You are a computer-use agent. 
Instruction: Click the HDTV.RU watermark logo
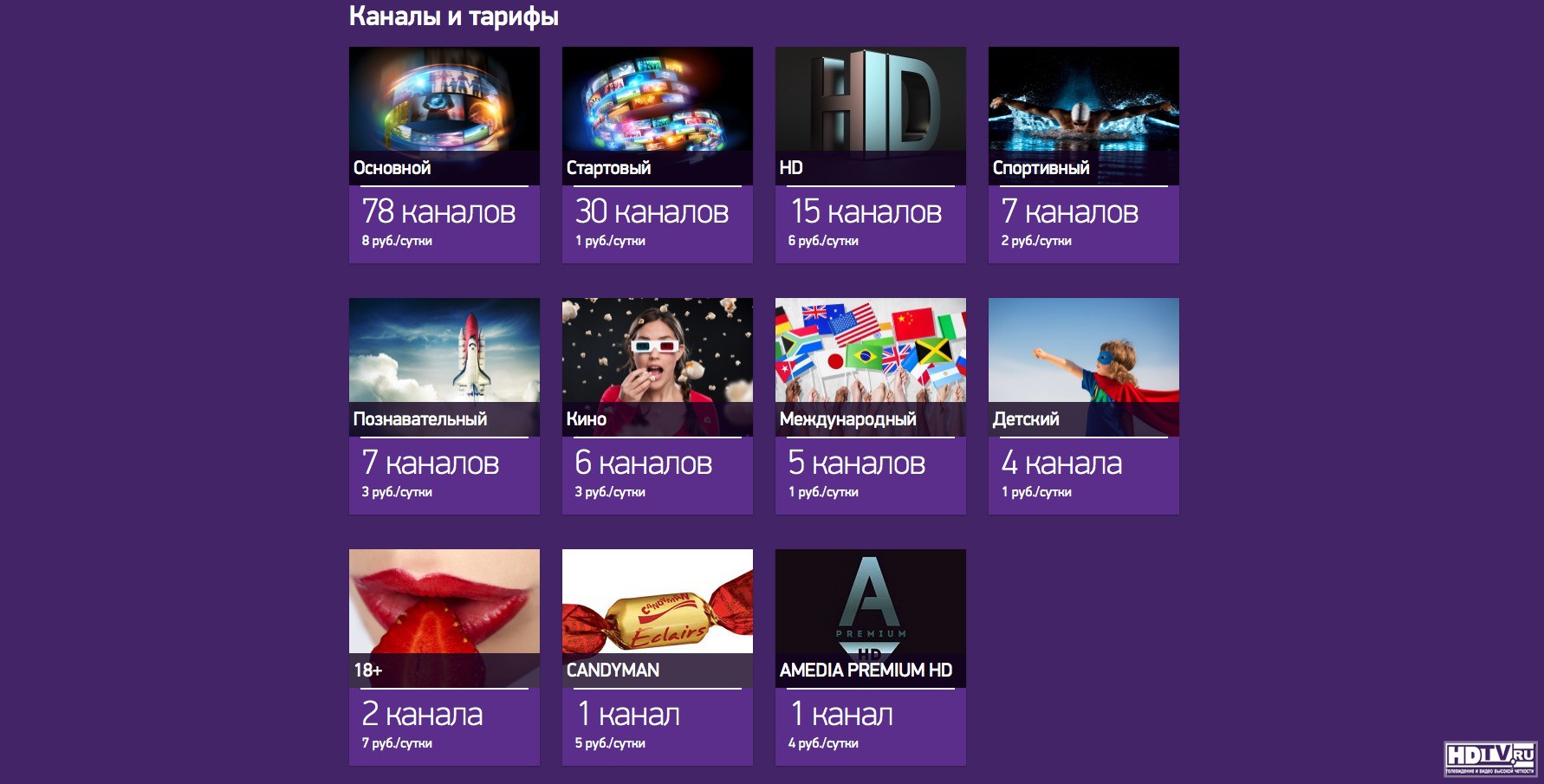1490,759
